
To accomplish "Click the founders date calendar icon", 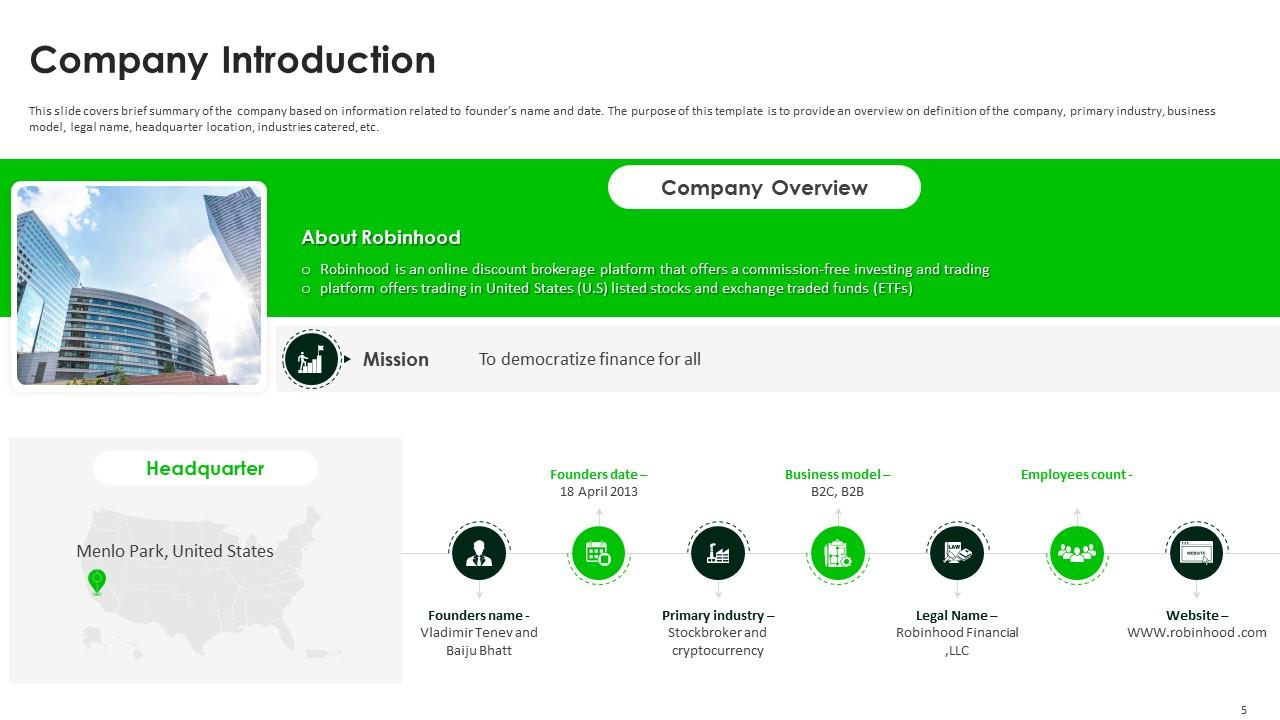I will pos(598,553).
